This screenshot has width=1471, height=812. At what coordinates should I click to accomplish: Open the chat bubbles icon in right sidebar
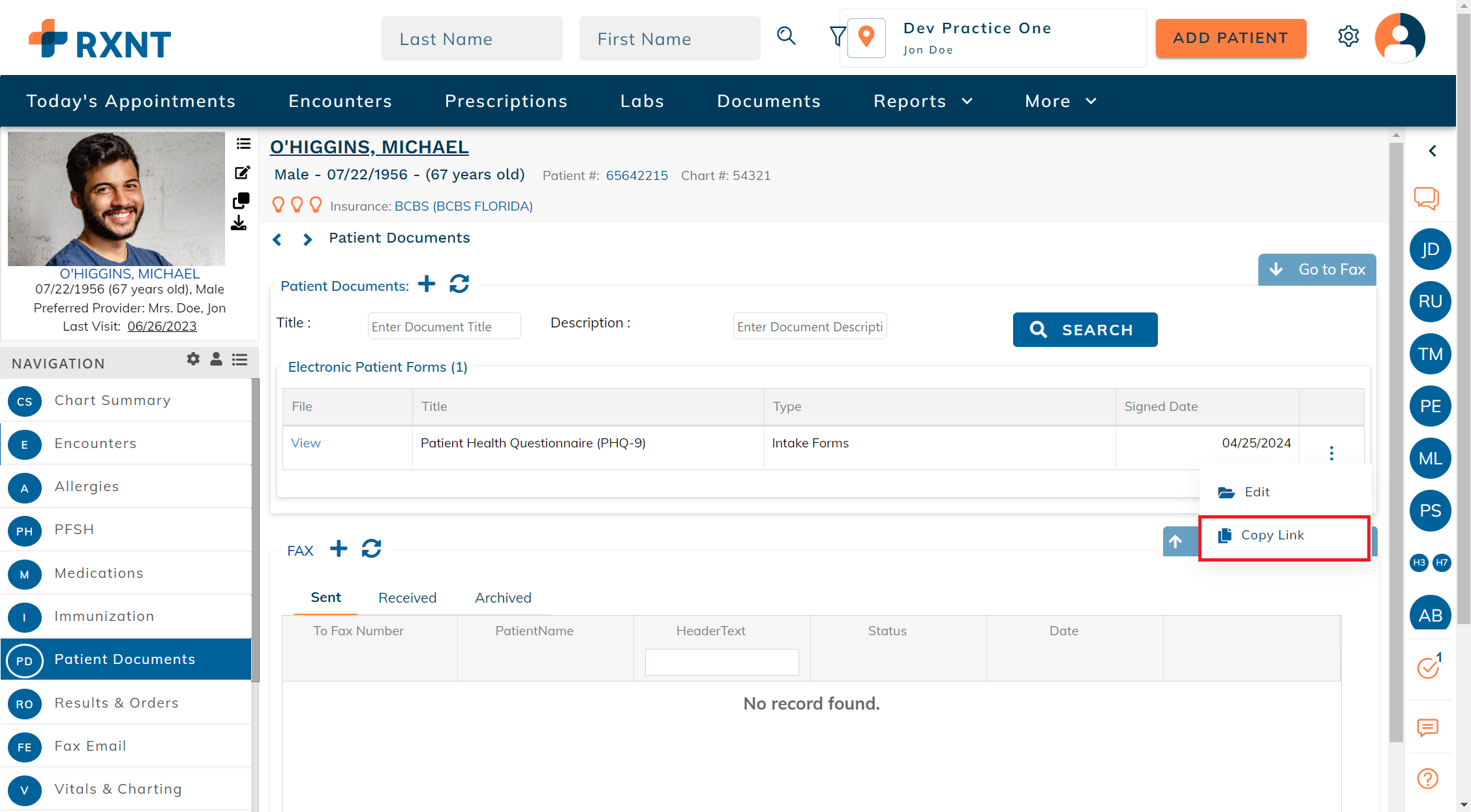click(1427, 198)
